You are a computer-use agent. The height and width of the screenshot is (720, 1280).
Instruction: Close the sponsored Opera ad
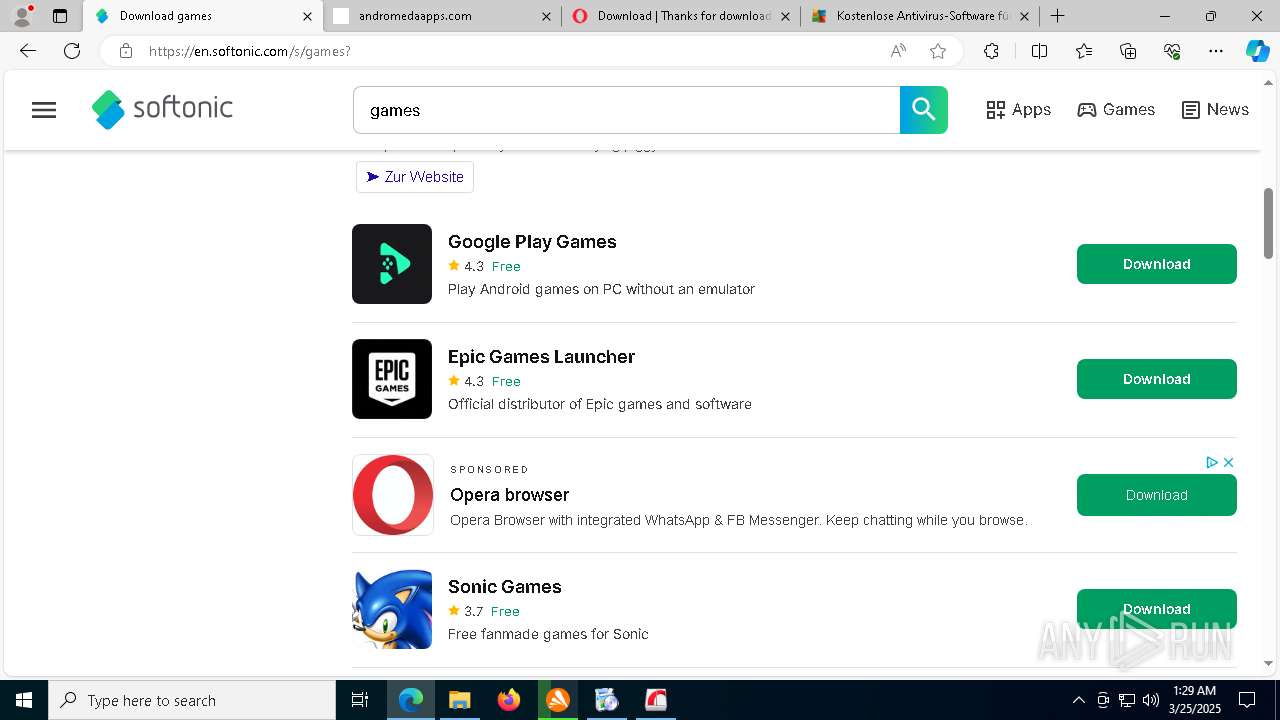click(1228, 462)
